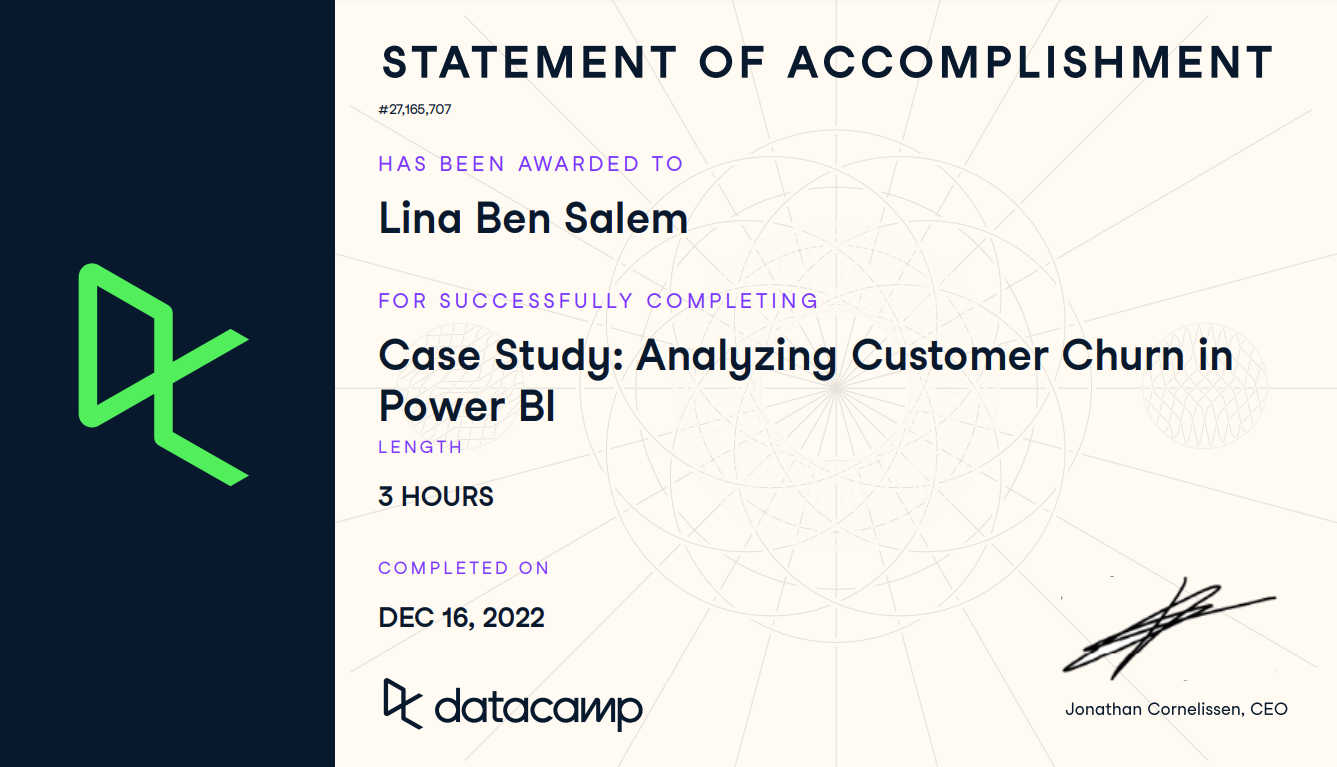Screen dimensions: 1337x767
Task: Click the datacamp wordmark text
Action: tap(538, 708)
